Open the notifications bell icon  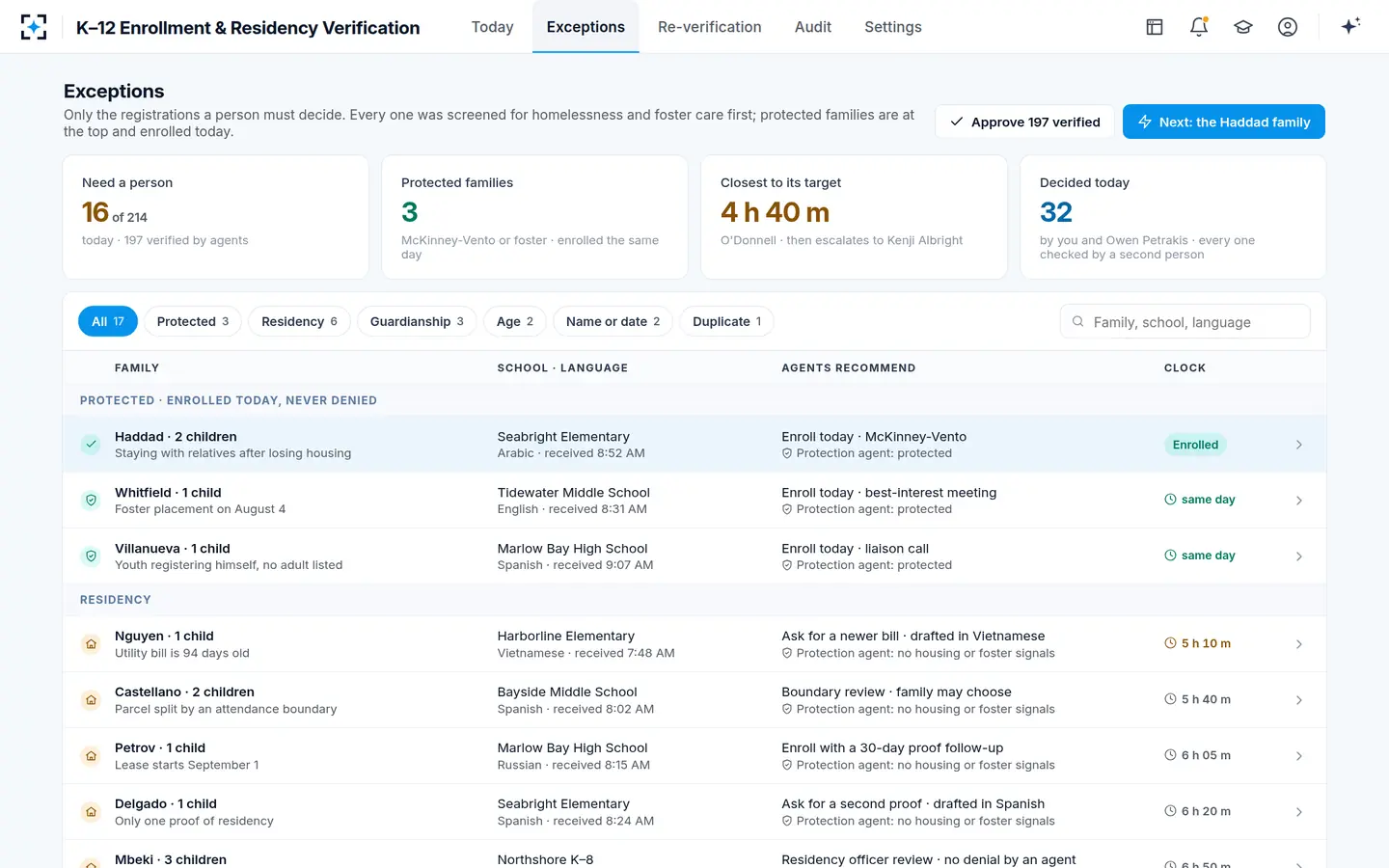click(x=1199, y=27)
